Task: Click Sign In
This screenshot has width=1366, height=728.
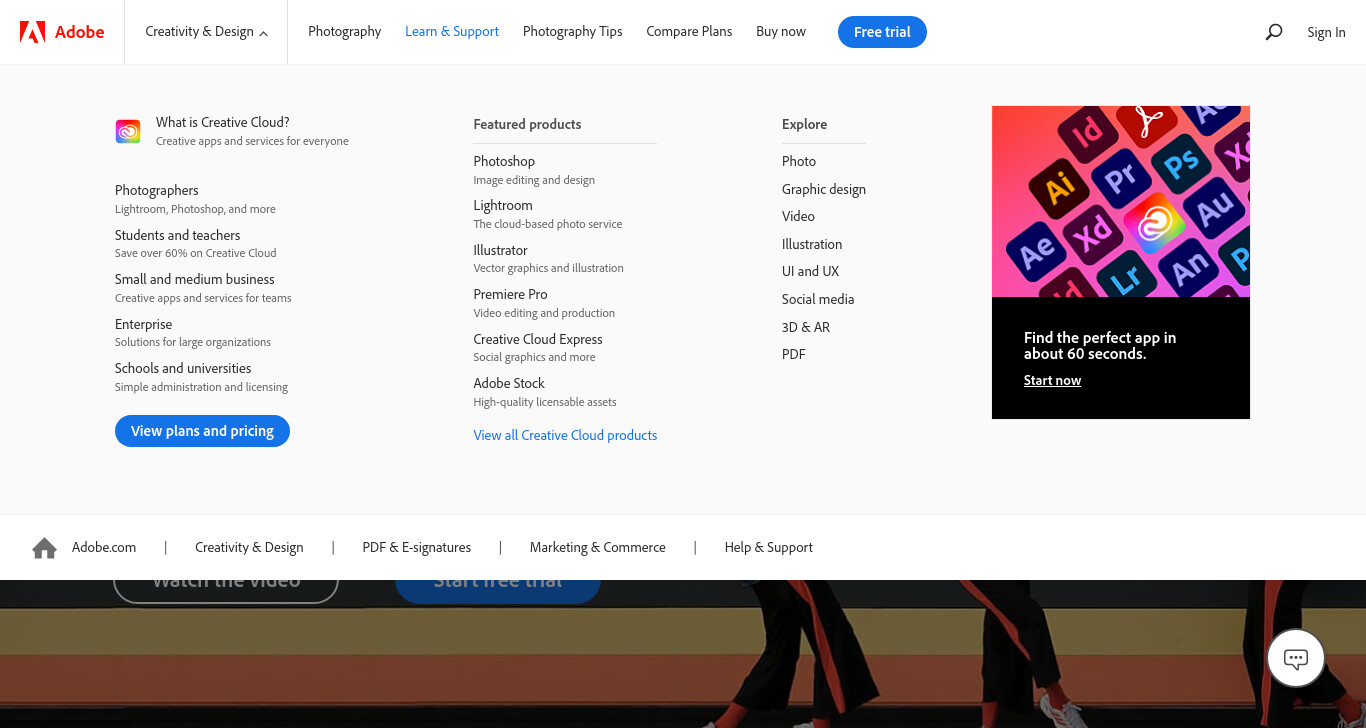Action: point(1326,32)
